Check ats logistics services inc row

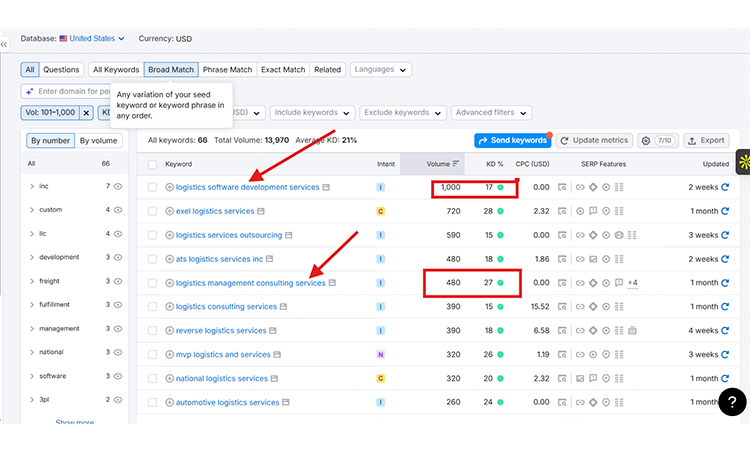(x=152, y=259)
